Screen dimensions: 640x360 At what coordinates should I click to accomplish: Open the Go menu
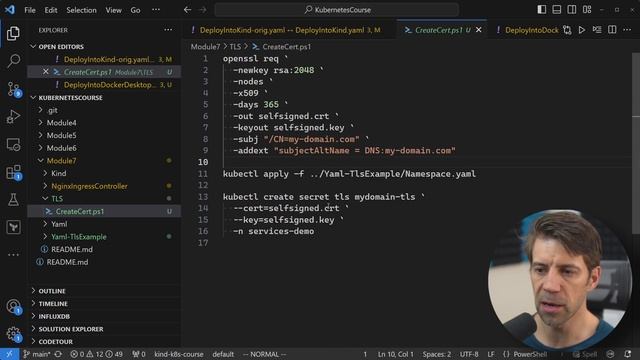tap(136, 10)
